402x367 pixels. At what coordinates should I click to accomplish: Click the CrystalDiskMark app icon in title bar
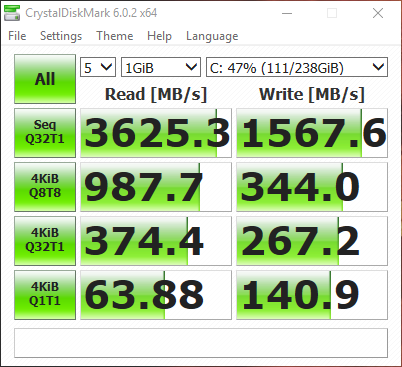(12, 13)
